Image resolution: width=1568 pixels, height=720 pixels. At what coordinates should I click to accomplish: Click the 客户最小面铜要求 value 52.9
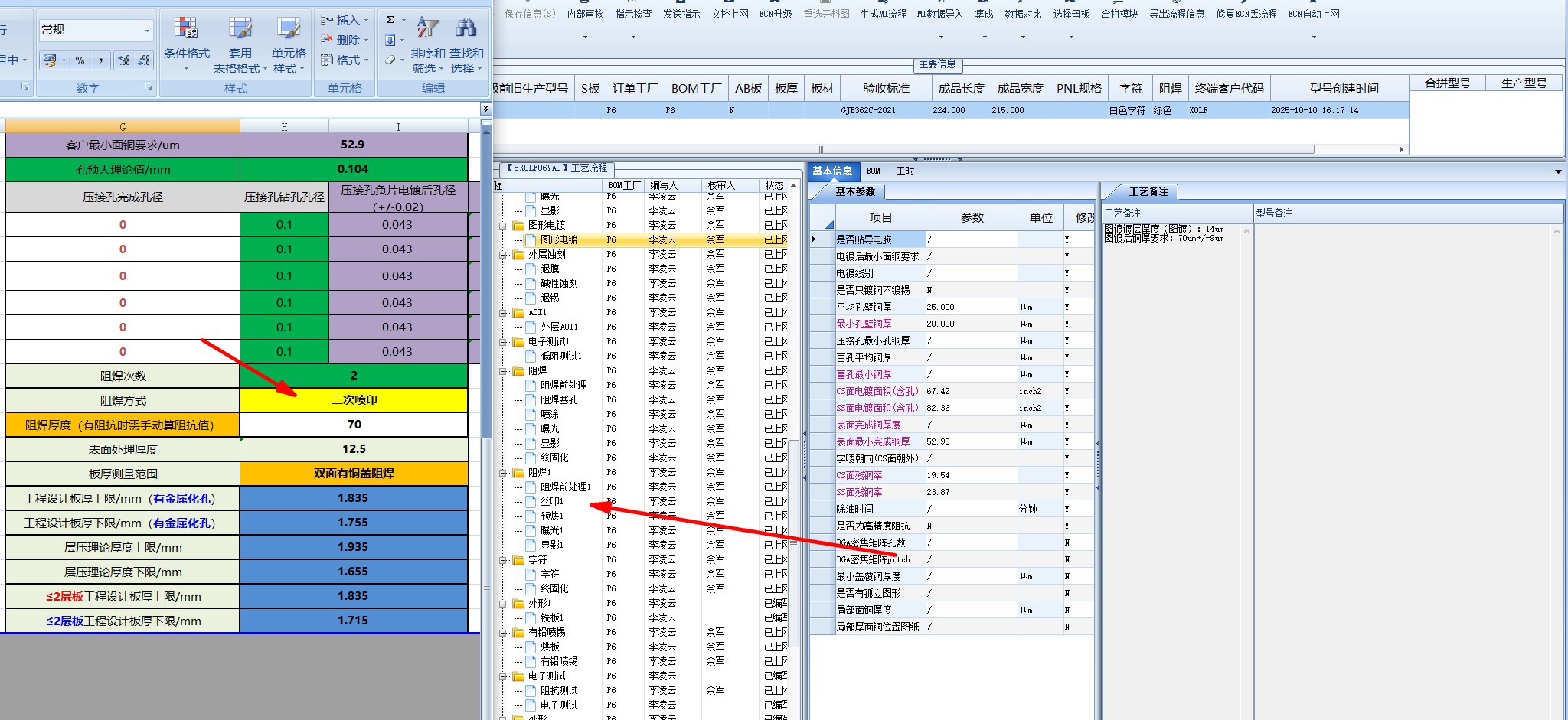353,145
